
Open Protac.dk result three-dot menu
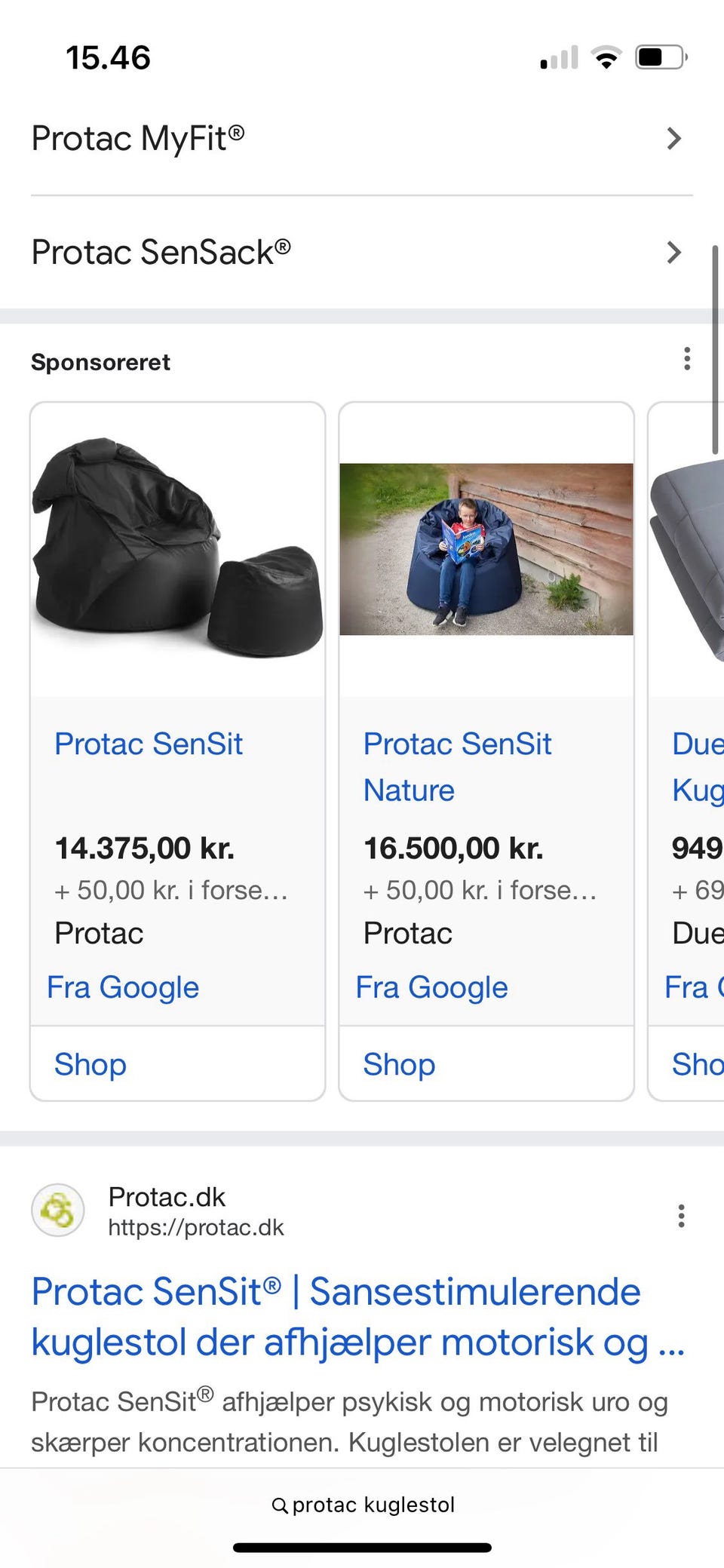click(681, 1216)
